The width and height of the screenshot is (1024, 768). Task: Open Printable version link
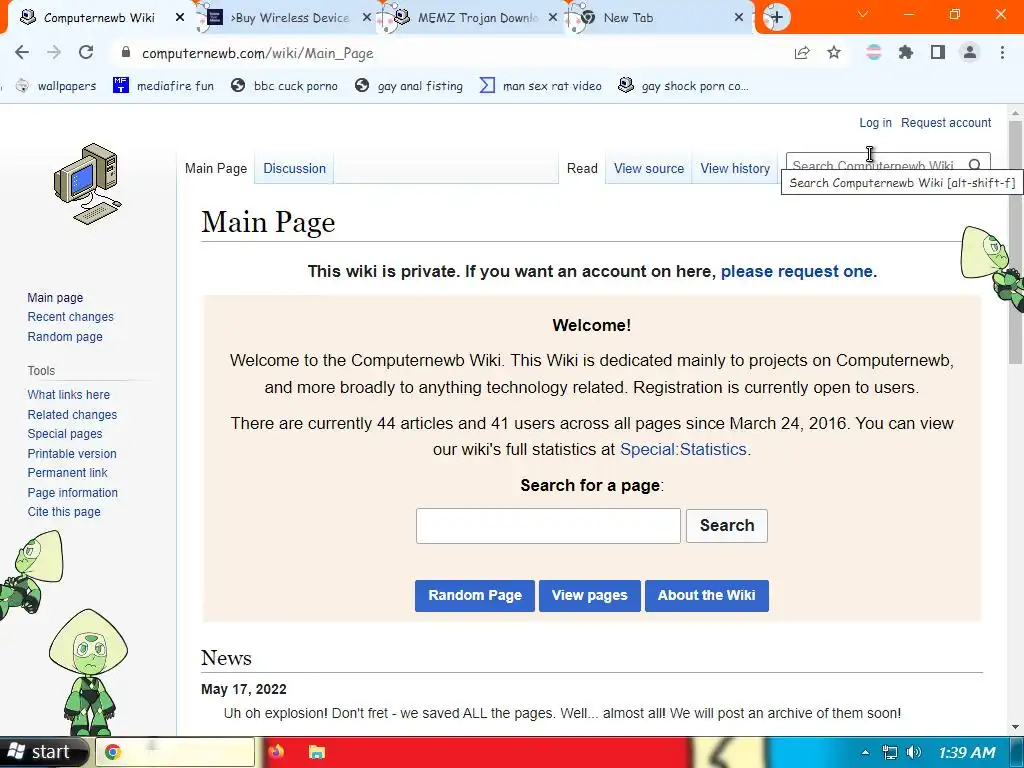(72, 454)
